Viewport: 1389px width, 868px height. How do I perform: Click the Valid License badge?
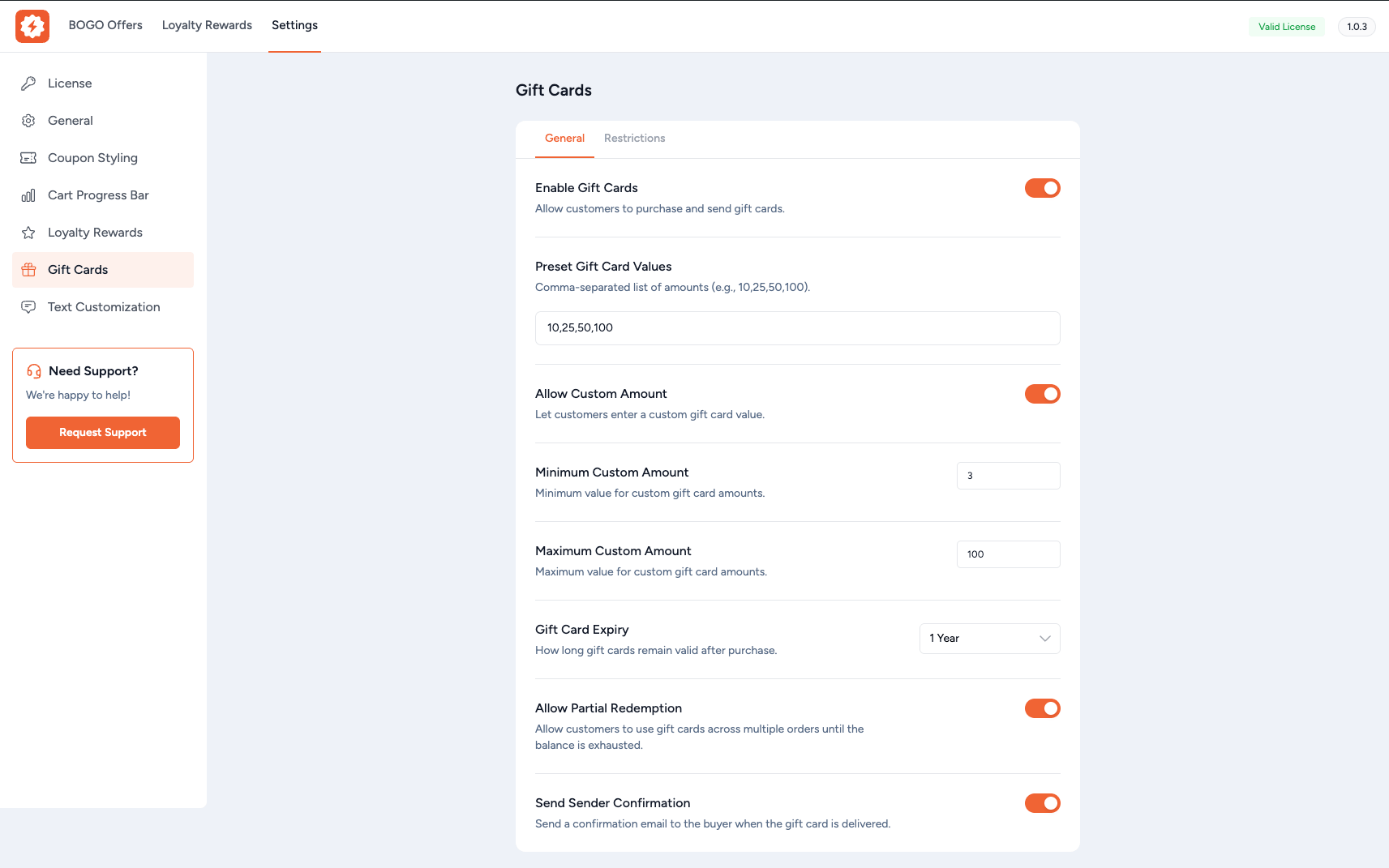[1286, 26]
